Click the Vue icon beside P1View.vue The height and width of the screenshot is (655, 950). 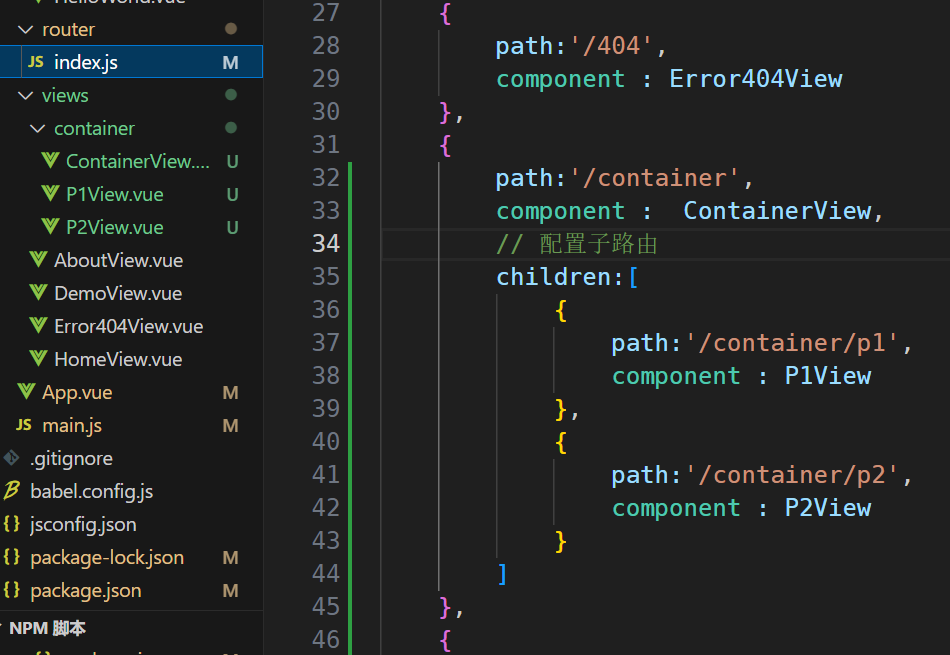tap(50, 194)
